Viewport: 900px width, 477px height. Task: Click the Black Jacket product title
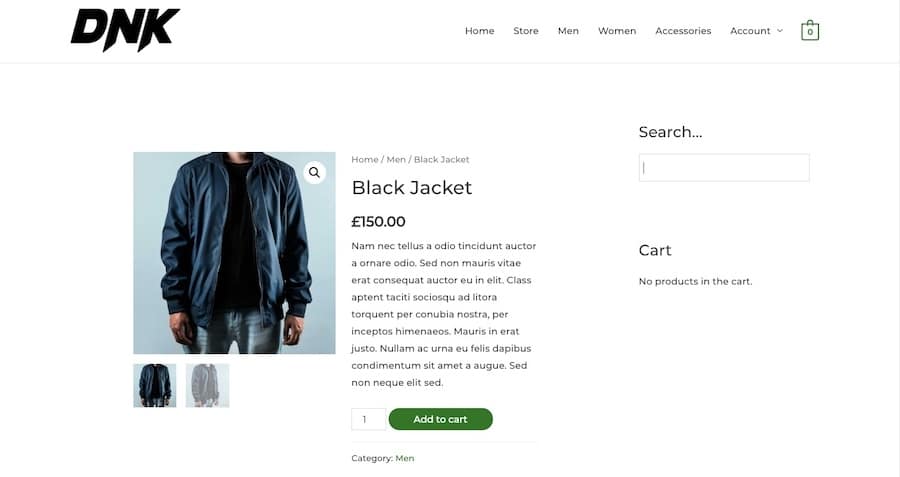click(412, 188)
